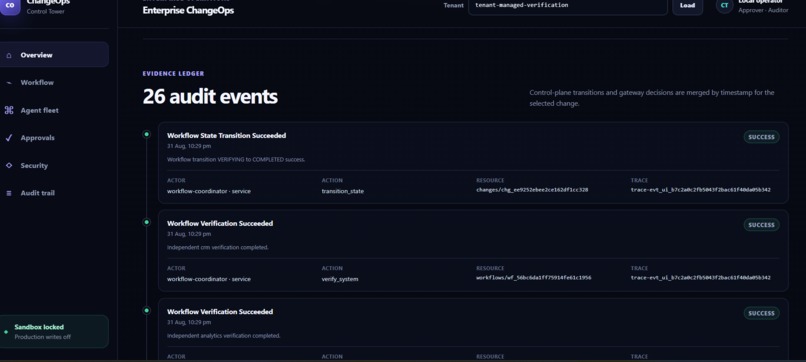Click the "EVIDENCE LEDGER" label
This screenshot has height=362, width=806.
(x=173, y=74)
